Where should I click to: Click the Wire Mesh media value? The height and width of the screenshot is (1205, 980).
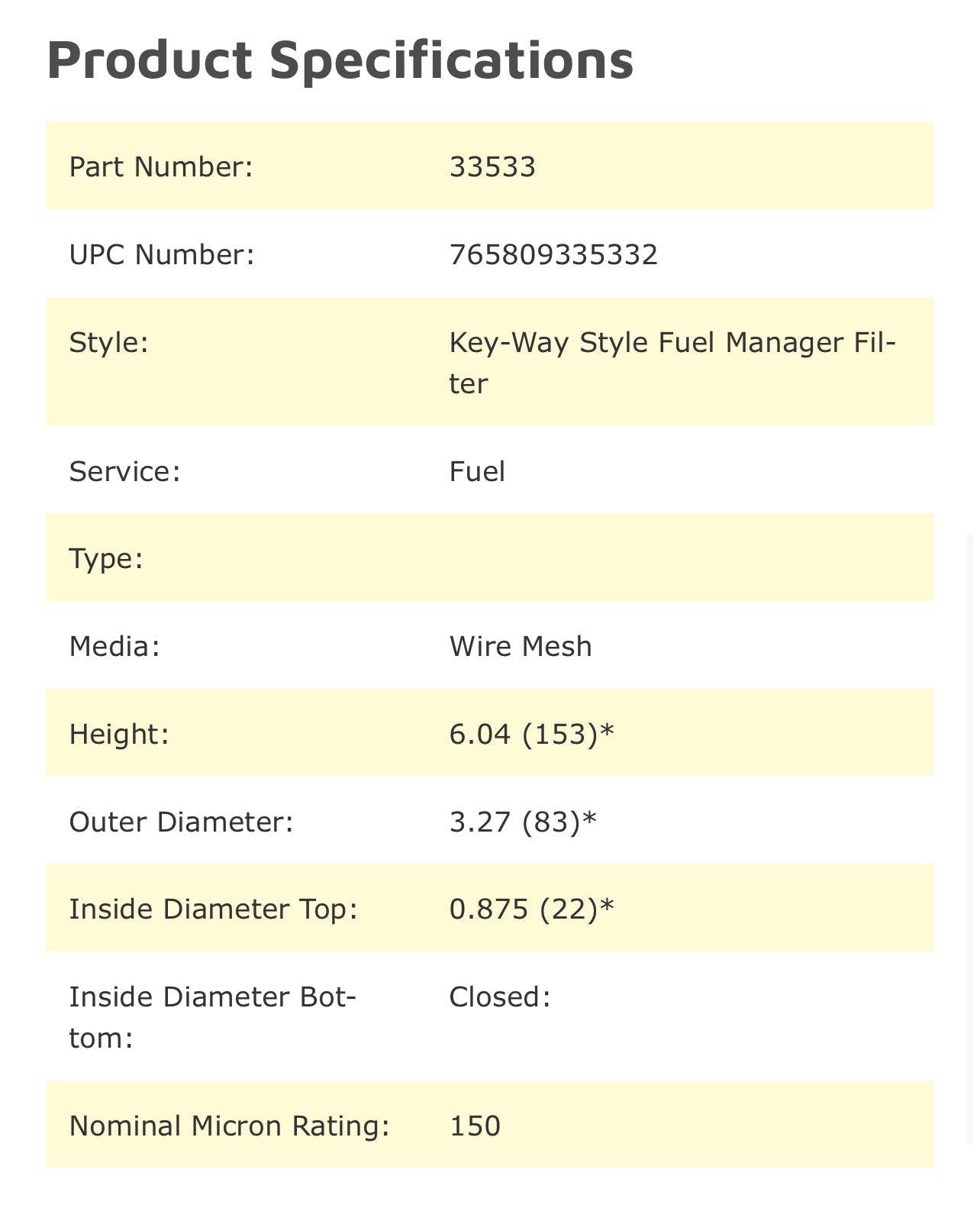pyautogui.click(x=520, y=646)
